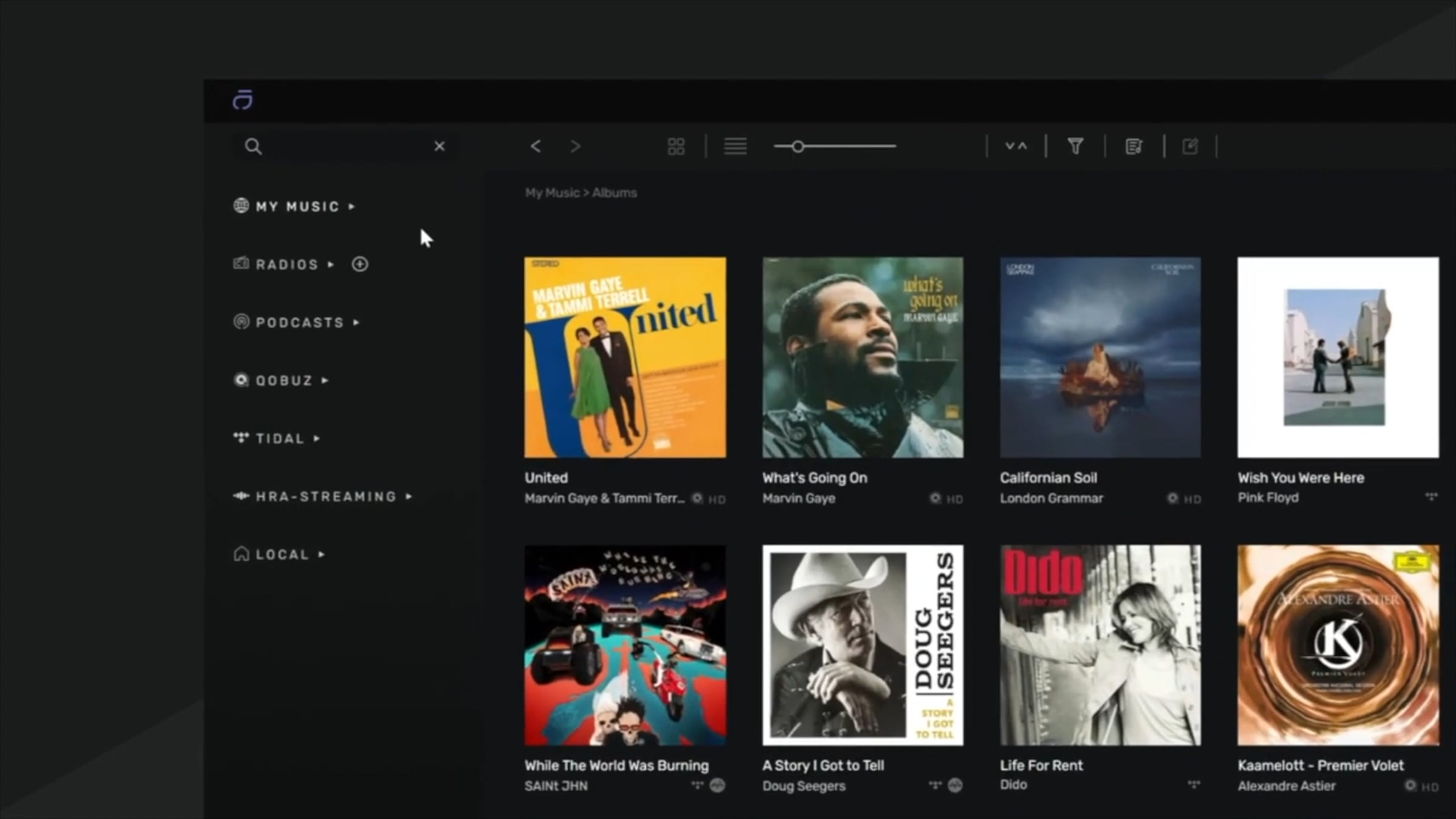This screenshot has width=1456, height=819.
Task: Expand the Local arrow
Action: coord(322,554)
